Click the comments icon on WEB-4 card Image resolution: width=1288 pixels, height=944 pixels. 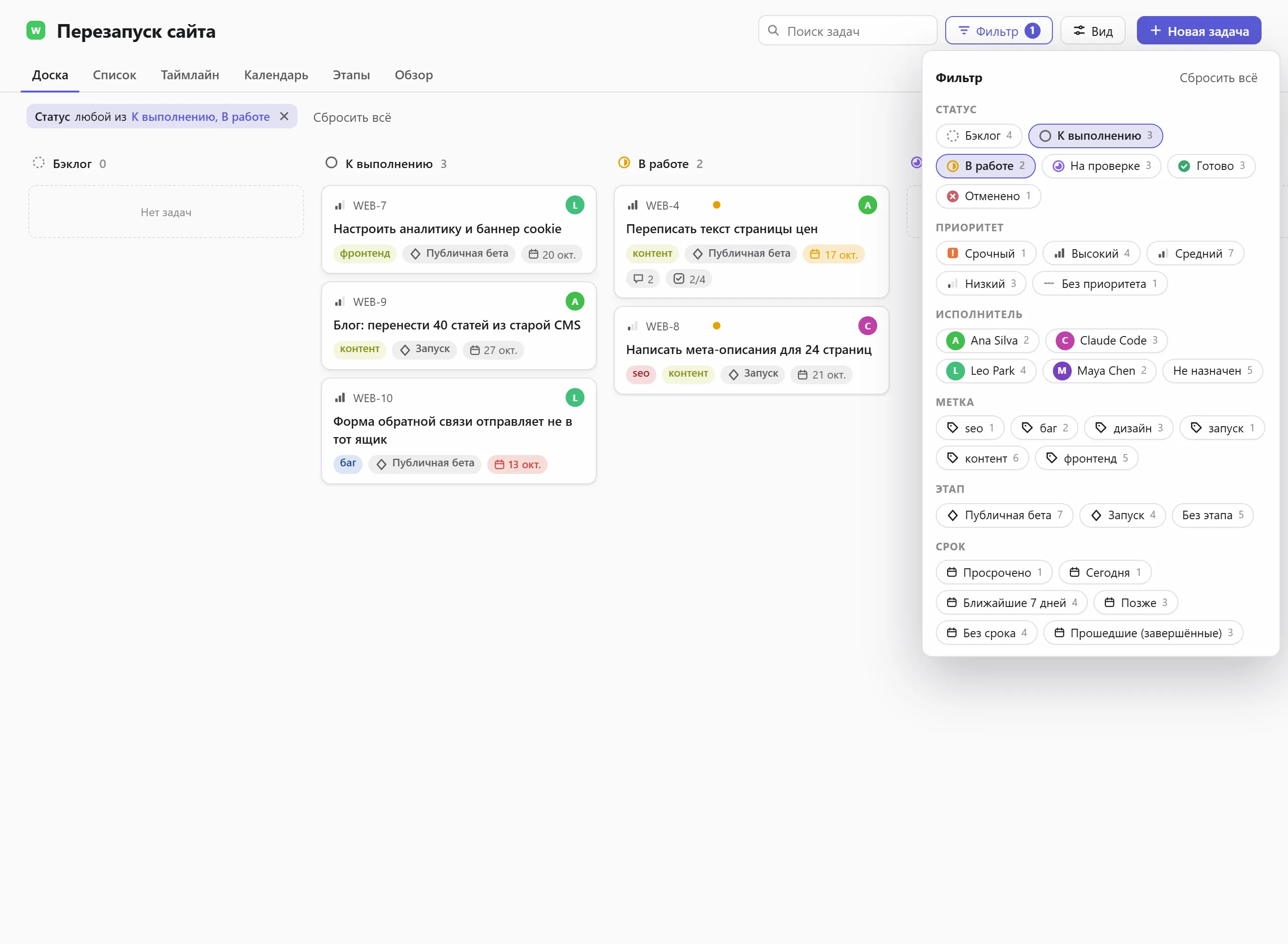pyautogui.click(x=638, y=279)
